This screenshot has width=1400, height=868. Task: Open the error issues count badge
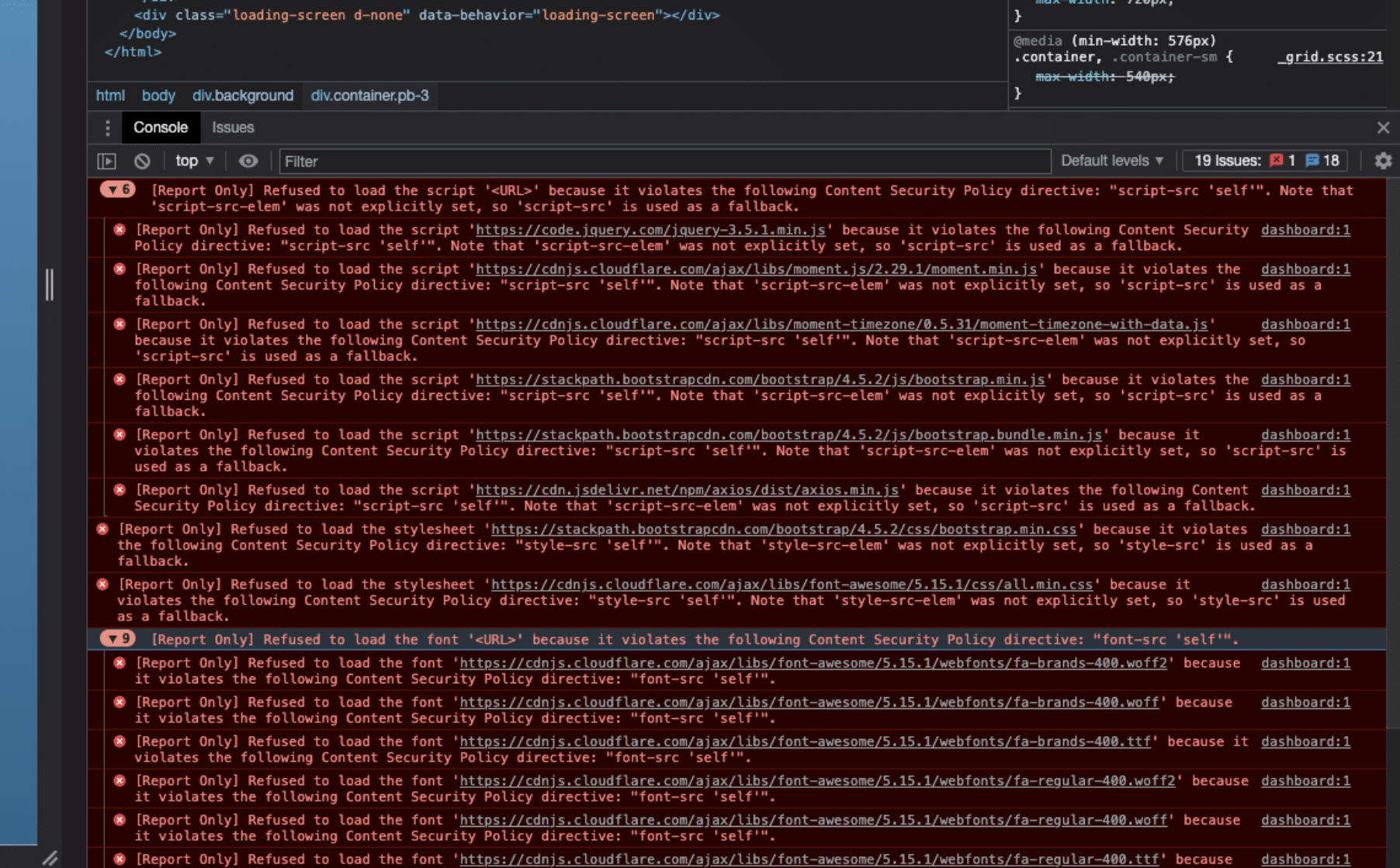pyautogui.click(x=1282, y=161)
